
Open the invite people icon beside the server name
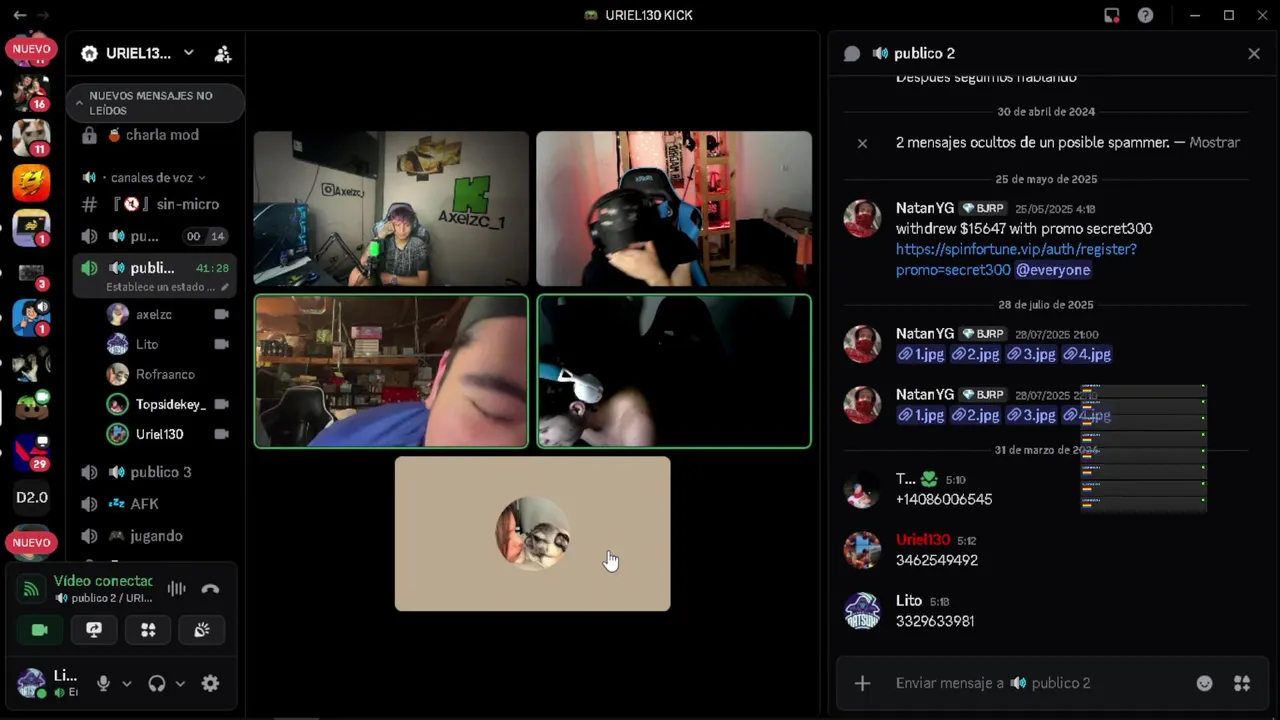[223, 54]
